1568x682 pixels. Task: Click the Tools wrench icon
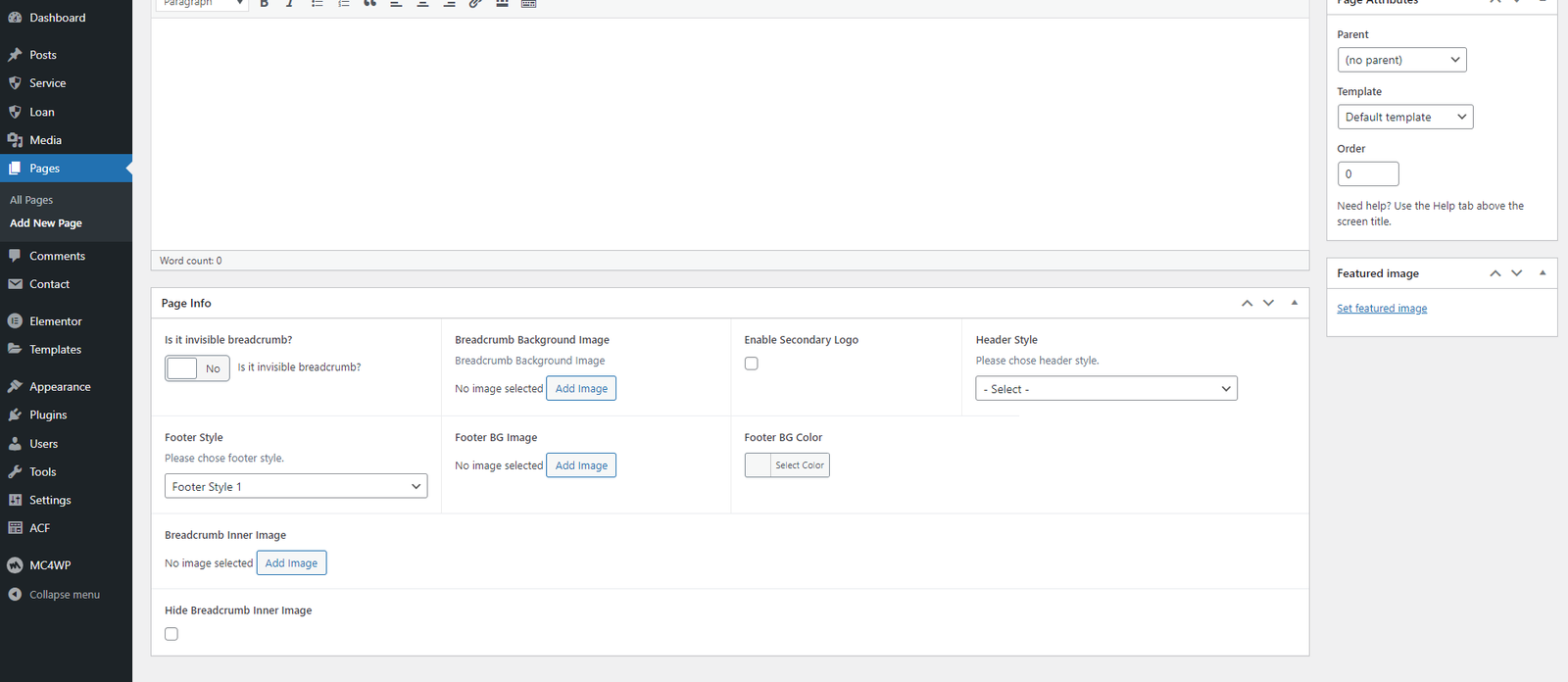[15, 472]
